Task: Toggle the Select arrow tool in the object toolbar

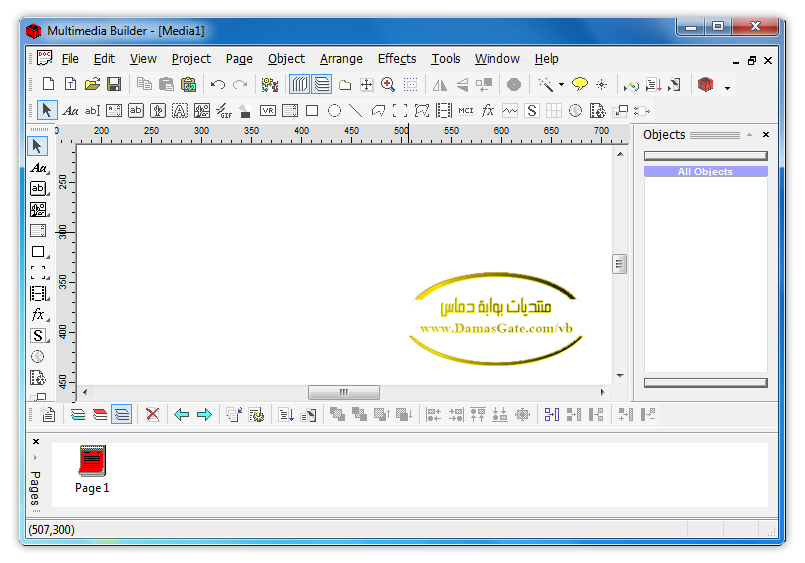Action: point(47,110)
